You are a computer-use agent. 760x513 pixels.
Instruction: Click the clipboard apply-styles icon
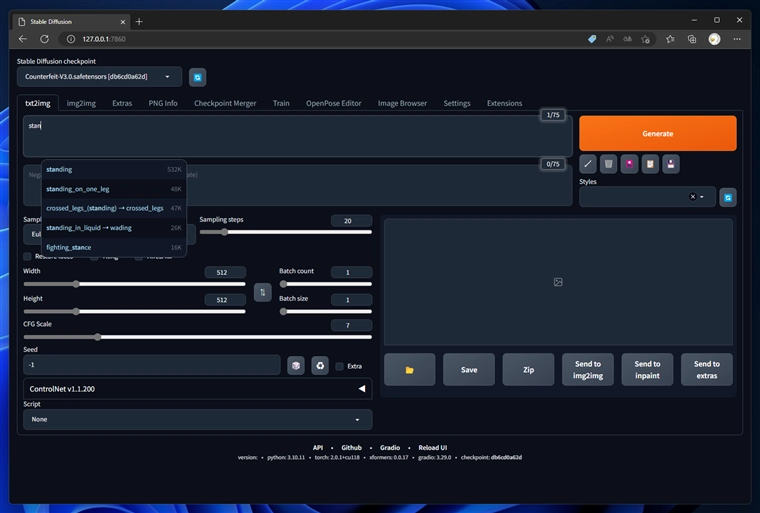tap(650, 164)
